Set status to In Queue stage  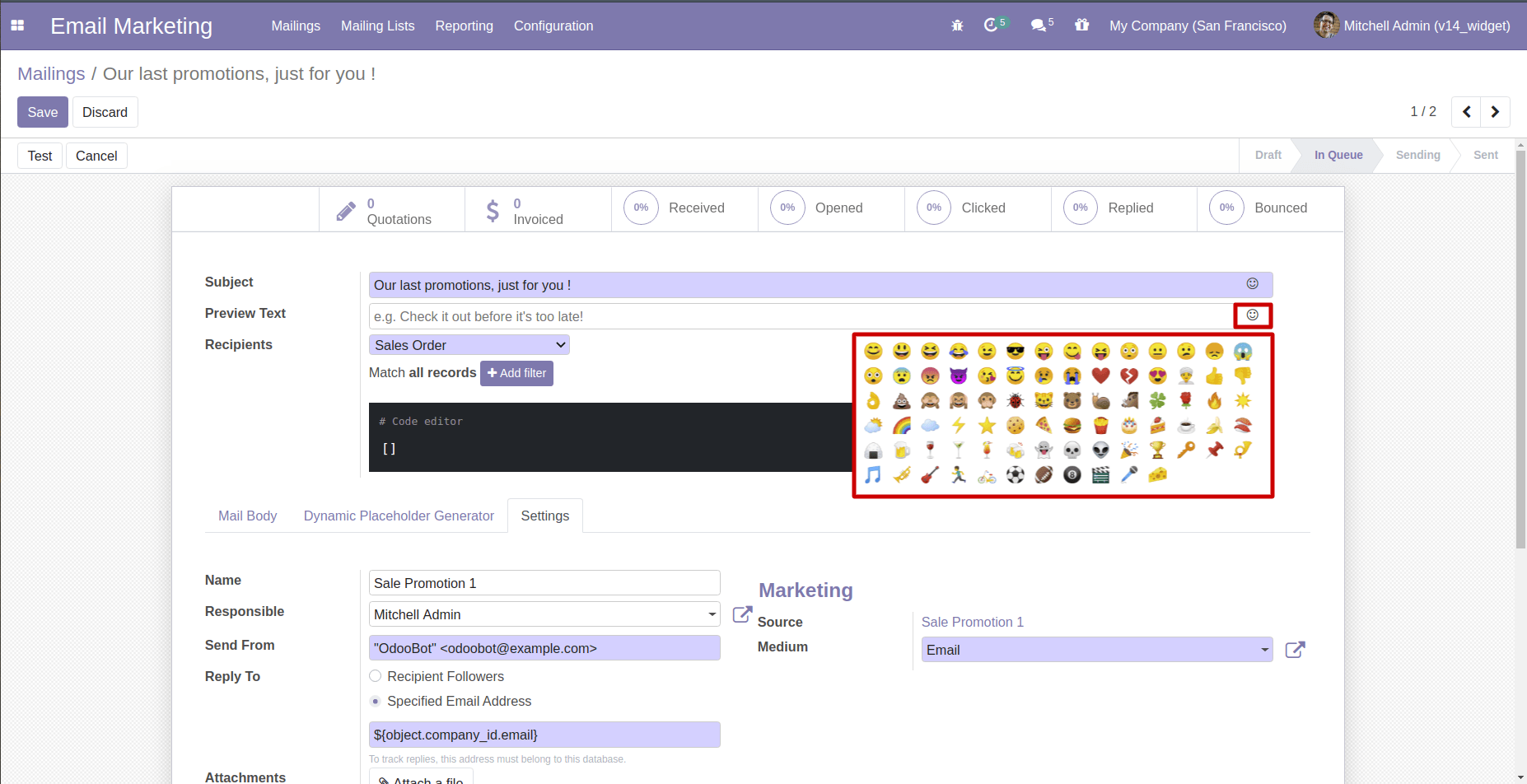tap(1338, 155)
